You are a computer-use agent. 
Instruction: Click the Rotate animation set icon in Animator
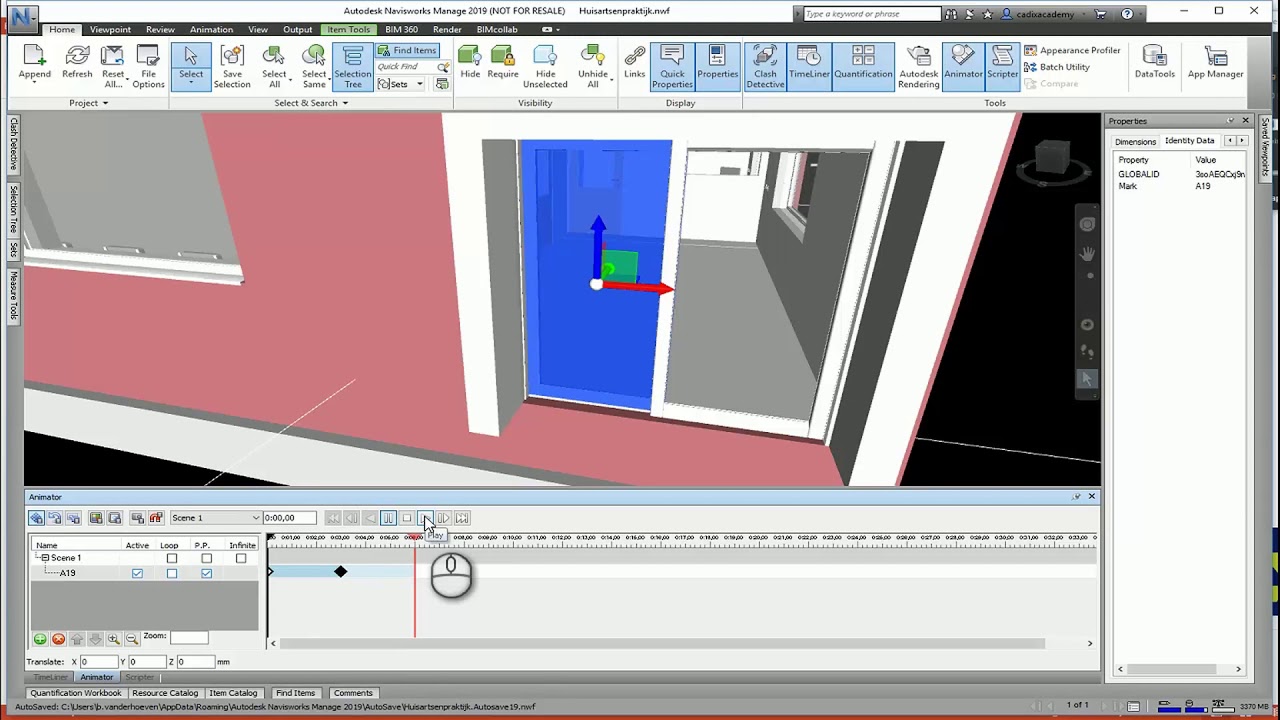(55, 518)
